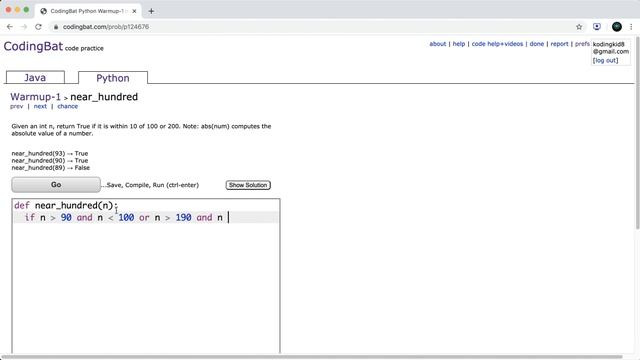Go to the prev problem link
Image resolution: width=640 pixels, height=360 pixels.
16,106
